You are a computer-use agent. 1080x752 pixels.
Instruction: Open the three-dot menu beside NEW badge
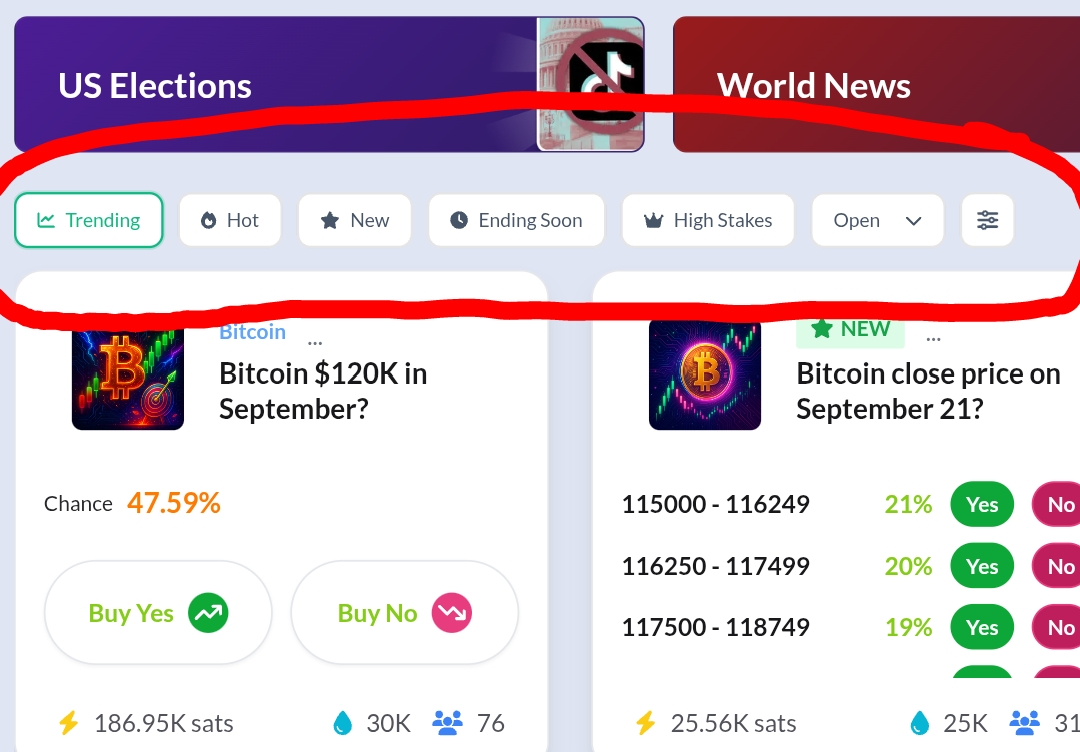pyautogui.click(x=933, y=339)
